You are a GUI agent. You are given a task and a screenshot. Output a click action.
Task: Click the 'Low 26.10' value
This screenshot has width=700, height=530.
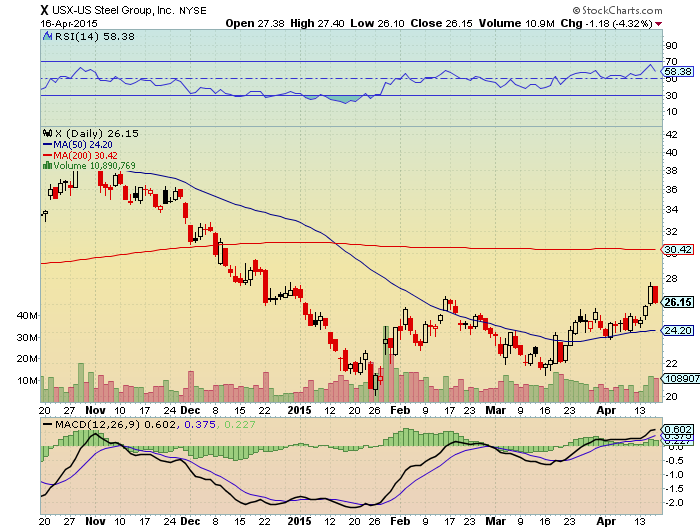coord(377,23)
